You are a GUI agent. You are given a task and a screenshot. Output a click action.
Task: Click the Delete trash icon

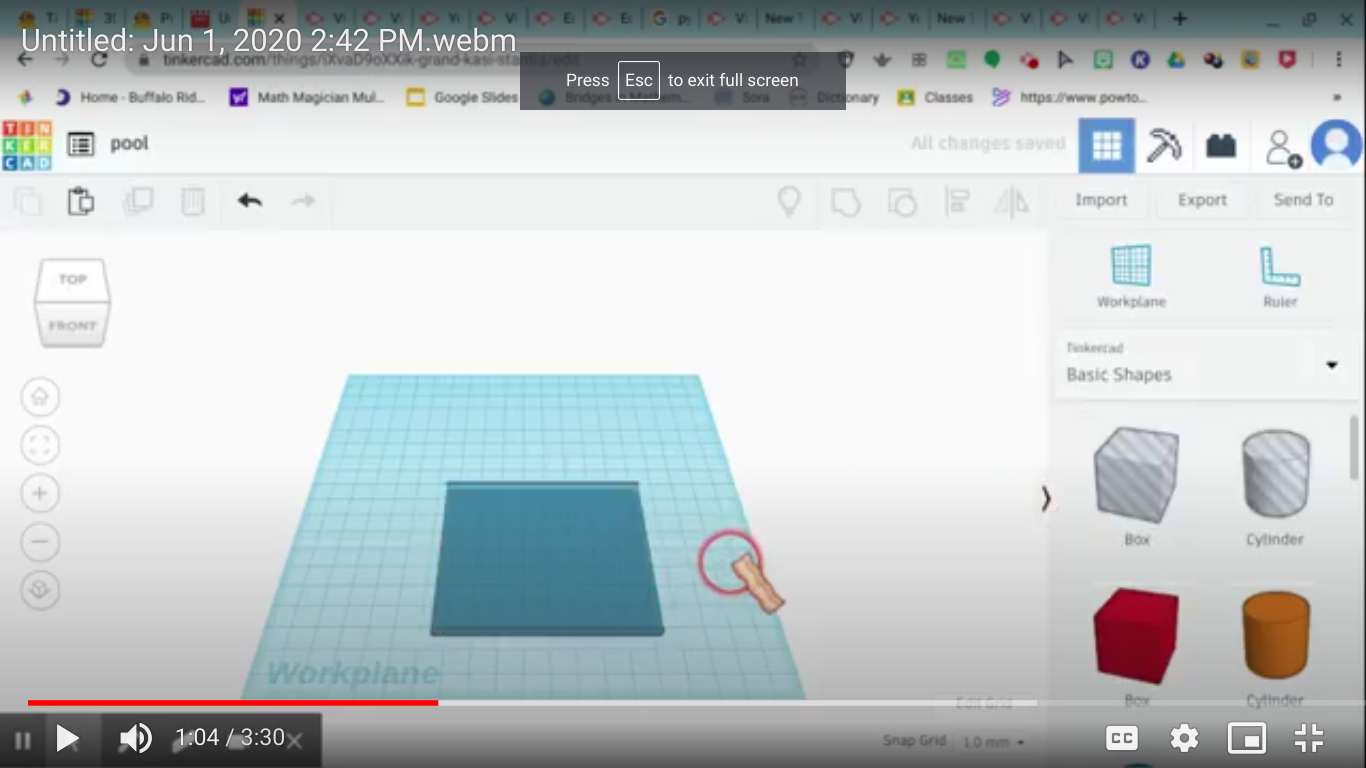(x=193, y=201)
